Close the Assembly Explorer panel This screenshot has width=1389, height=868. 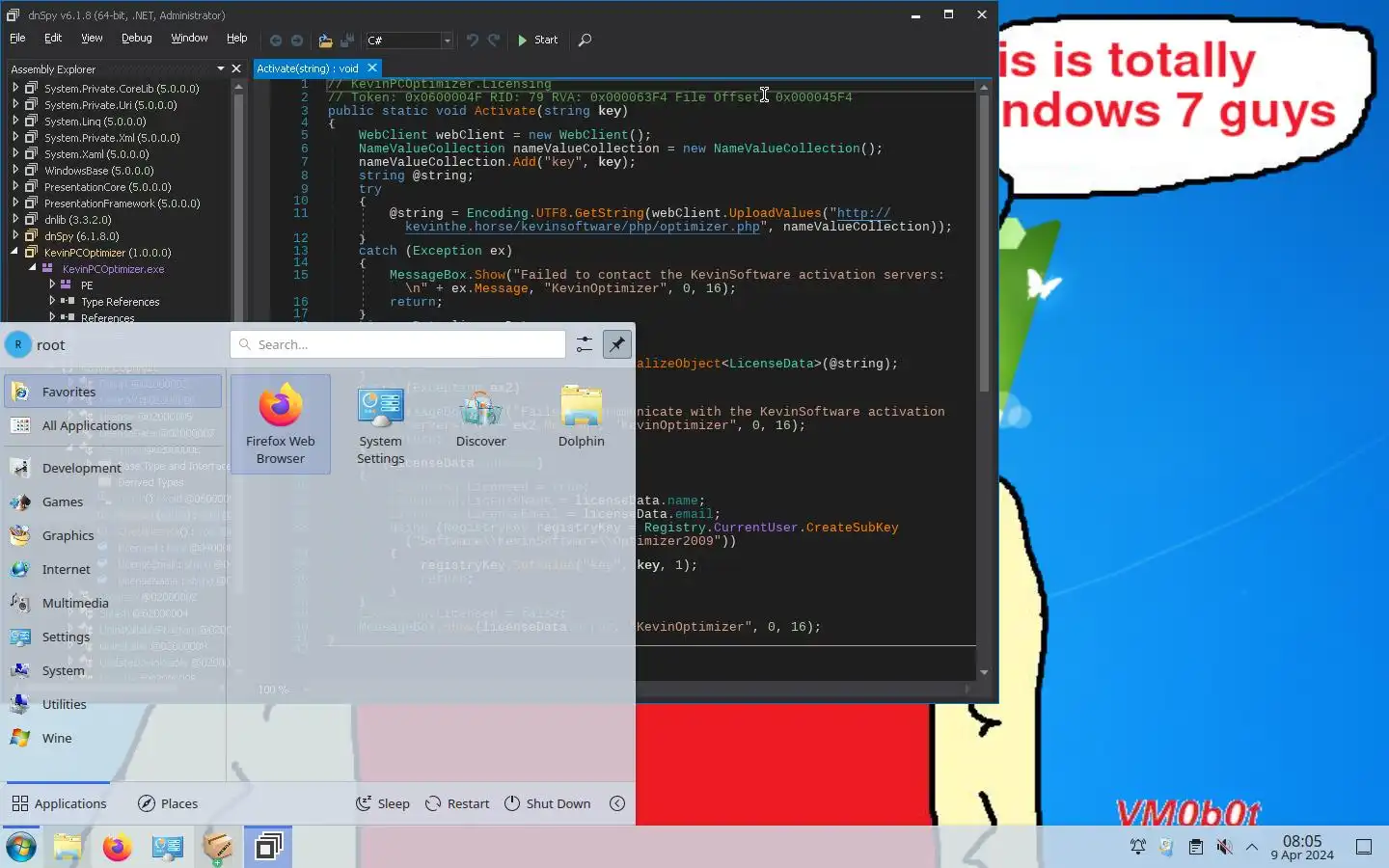pyautogui.click(x=236, y=68)
